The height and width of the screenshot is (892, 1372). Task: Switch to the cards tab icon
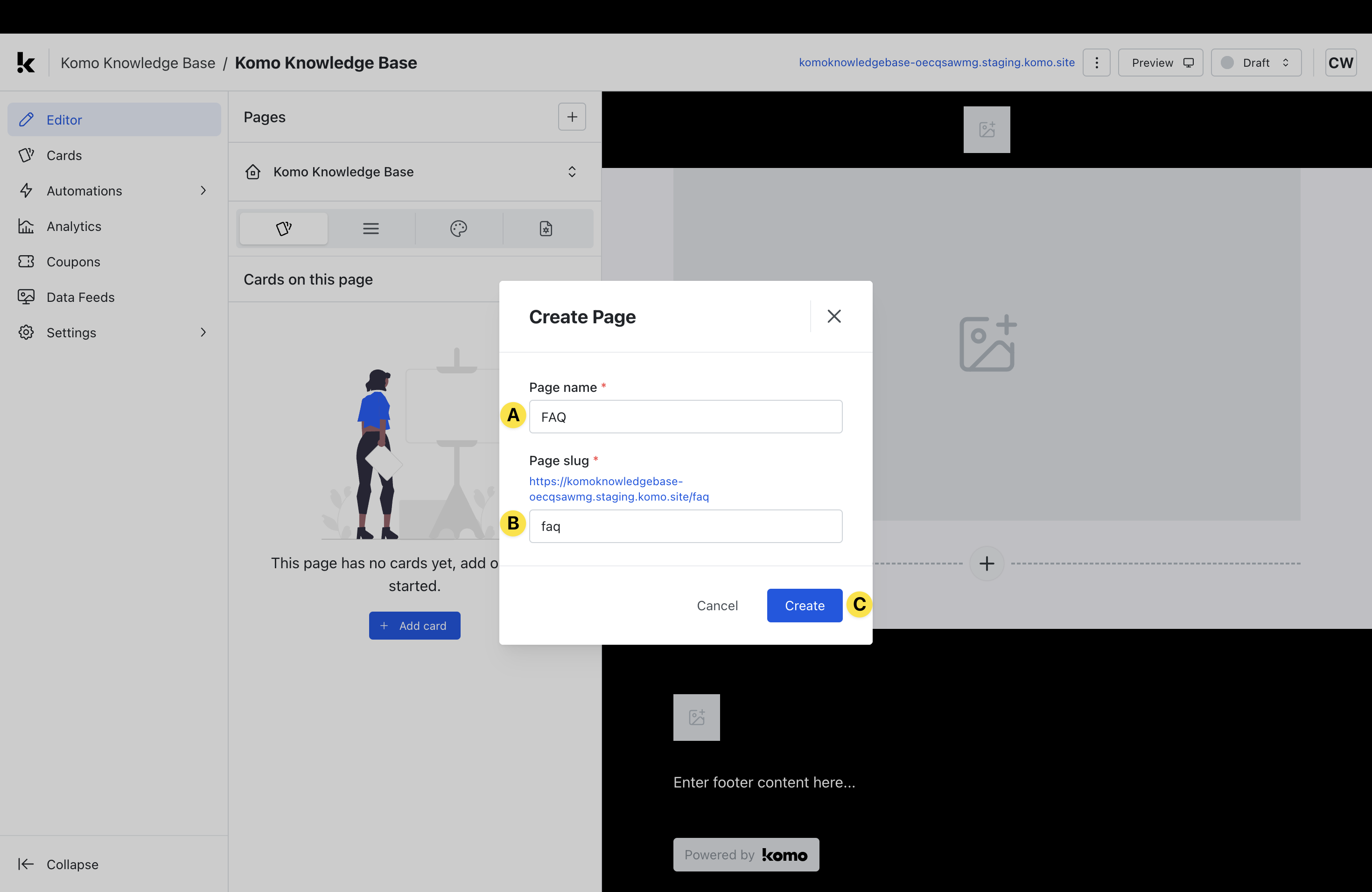(x=284, y=229)
